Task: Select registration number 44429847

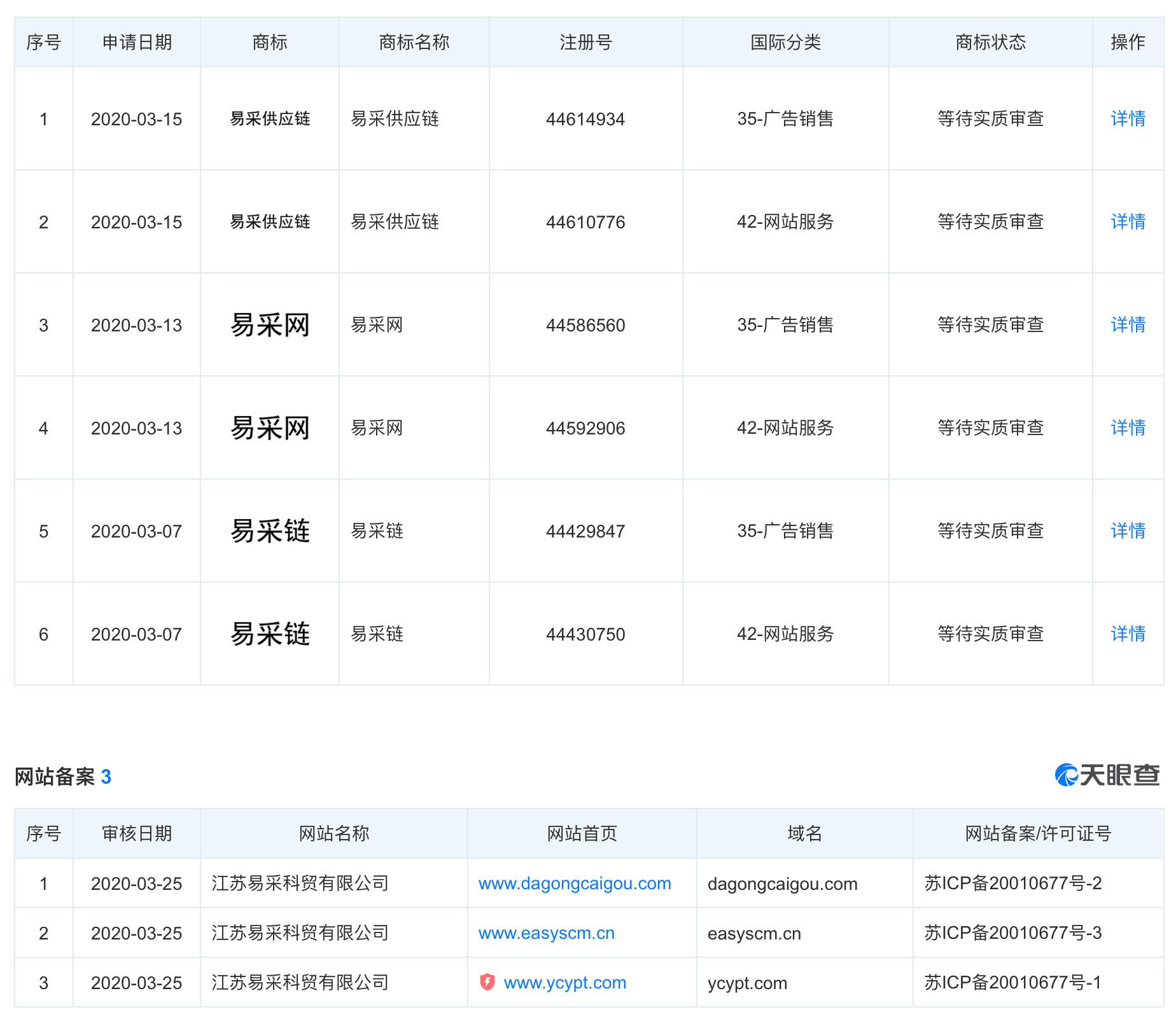Action: coord(585,531)
